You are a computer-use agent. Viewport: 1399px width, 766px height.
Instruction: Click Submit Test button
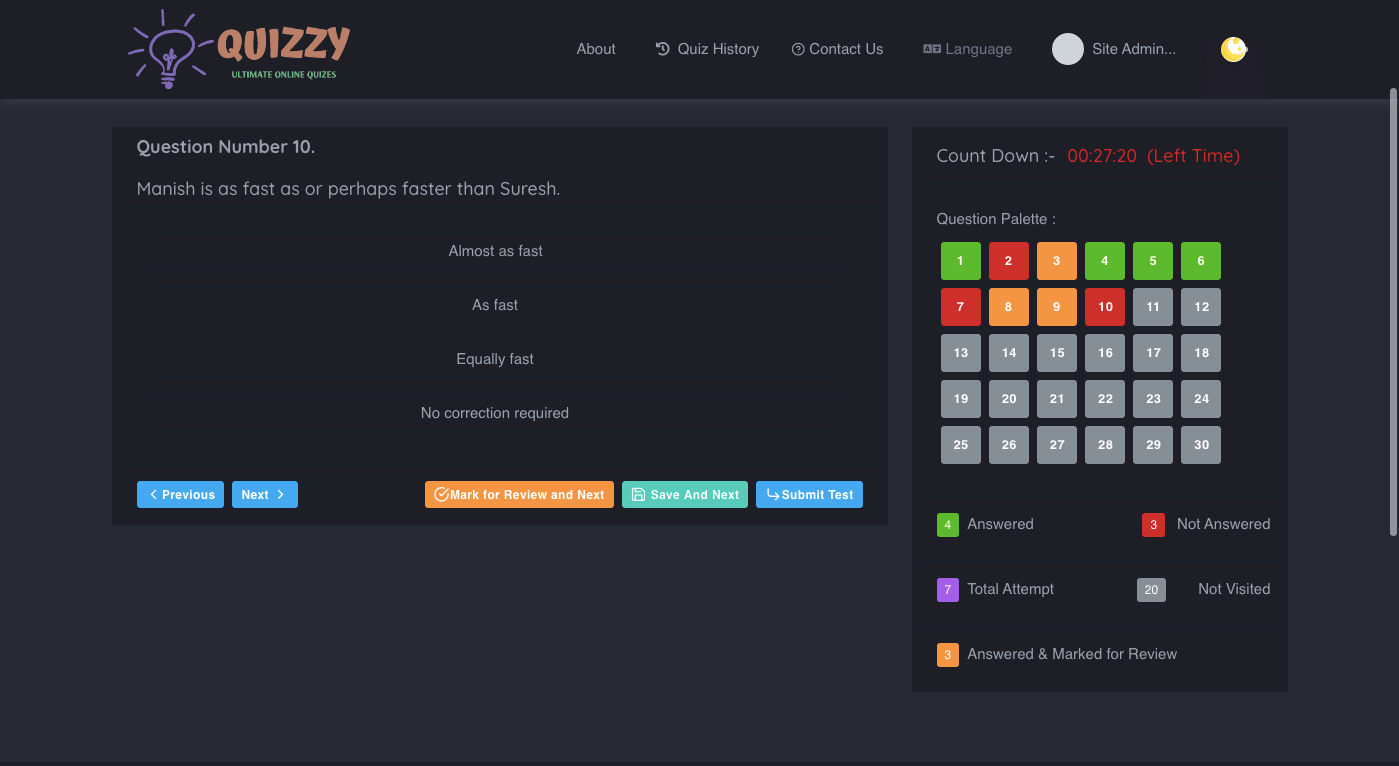pos(809,494)
